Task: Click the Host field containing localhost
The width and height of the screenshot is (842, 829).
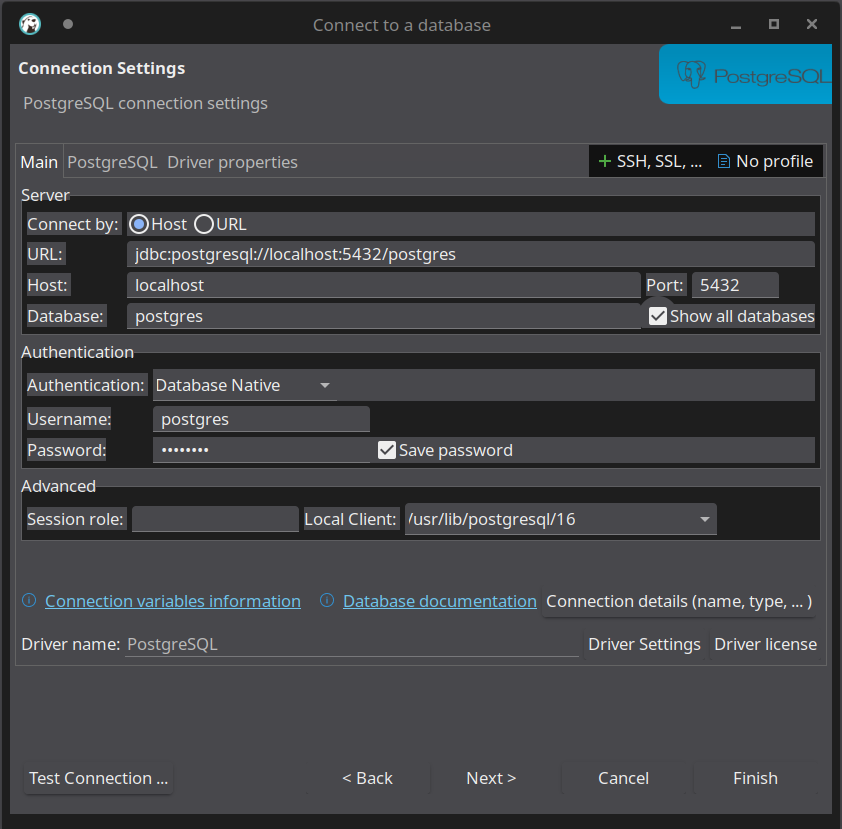Action: point(384,285)
